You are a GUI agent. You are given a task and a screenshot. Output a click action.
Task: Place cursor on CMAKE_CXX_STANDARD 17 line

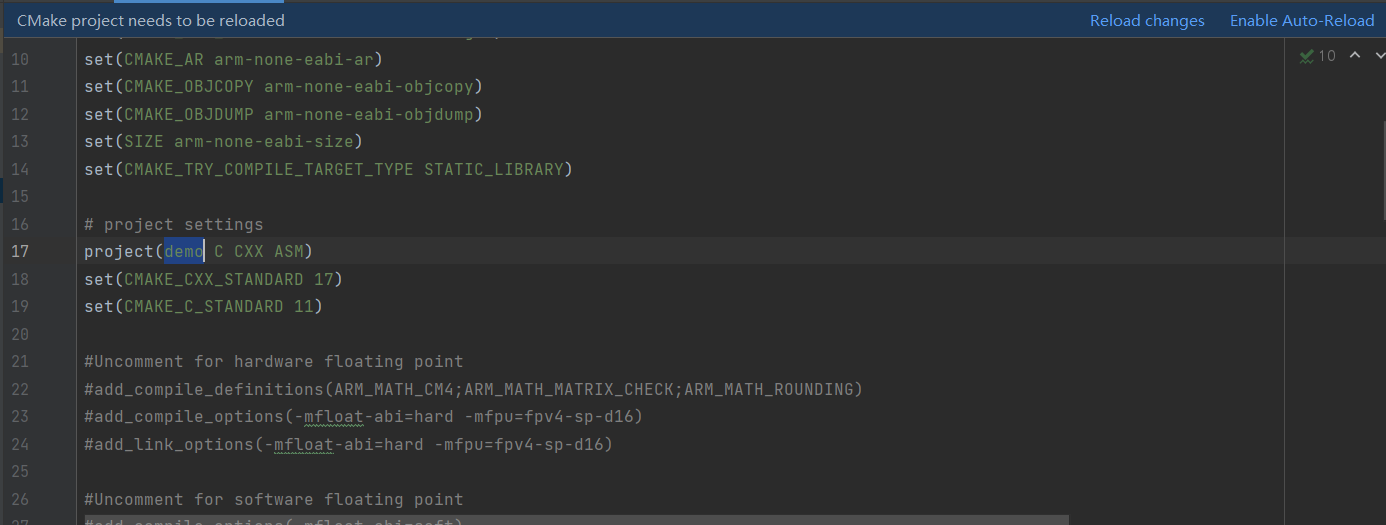[x=213, y=279]
